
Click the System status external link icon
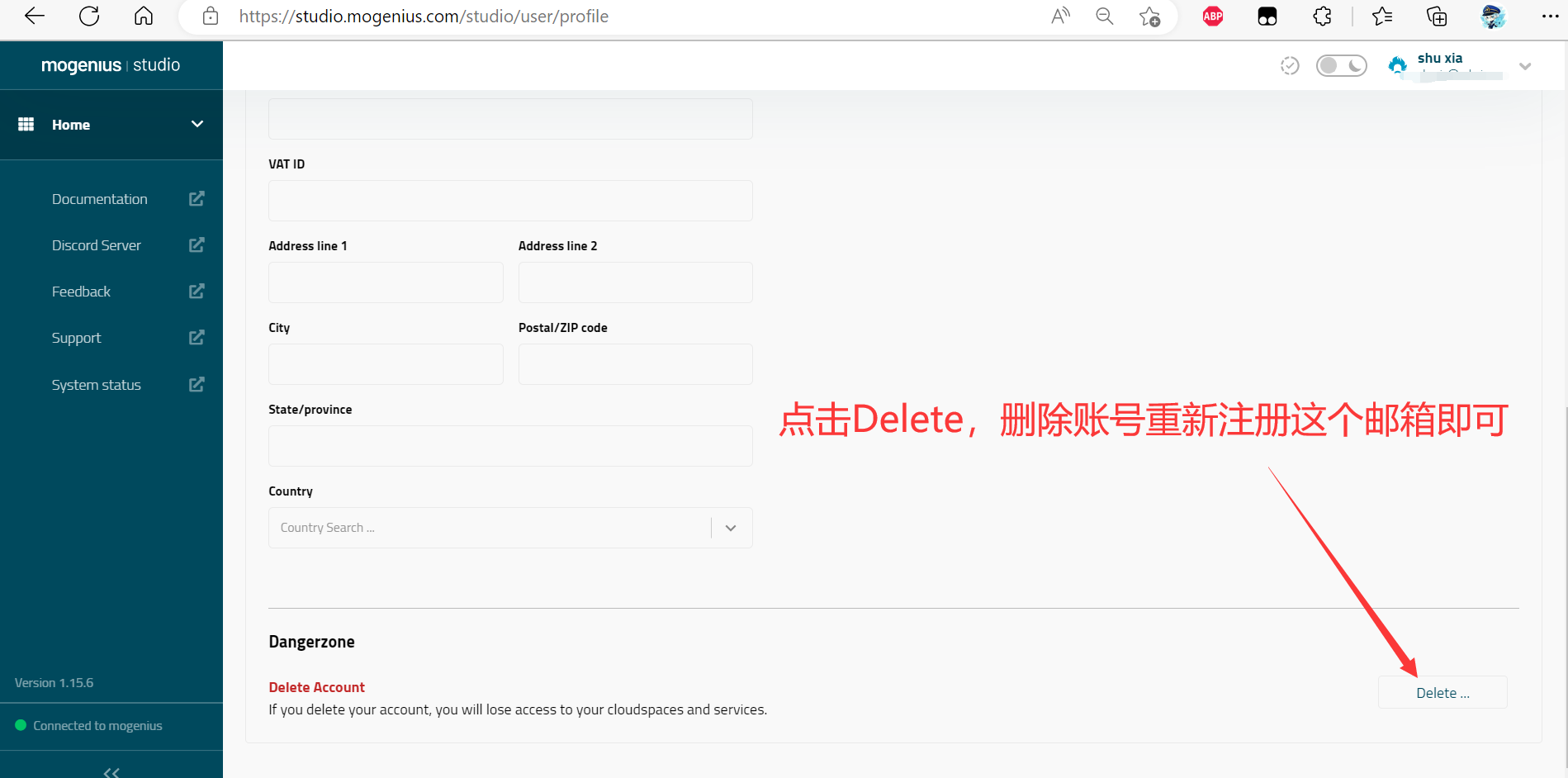tap(197, 385)
